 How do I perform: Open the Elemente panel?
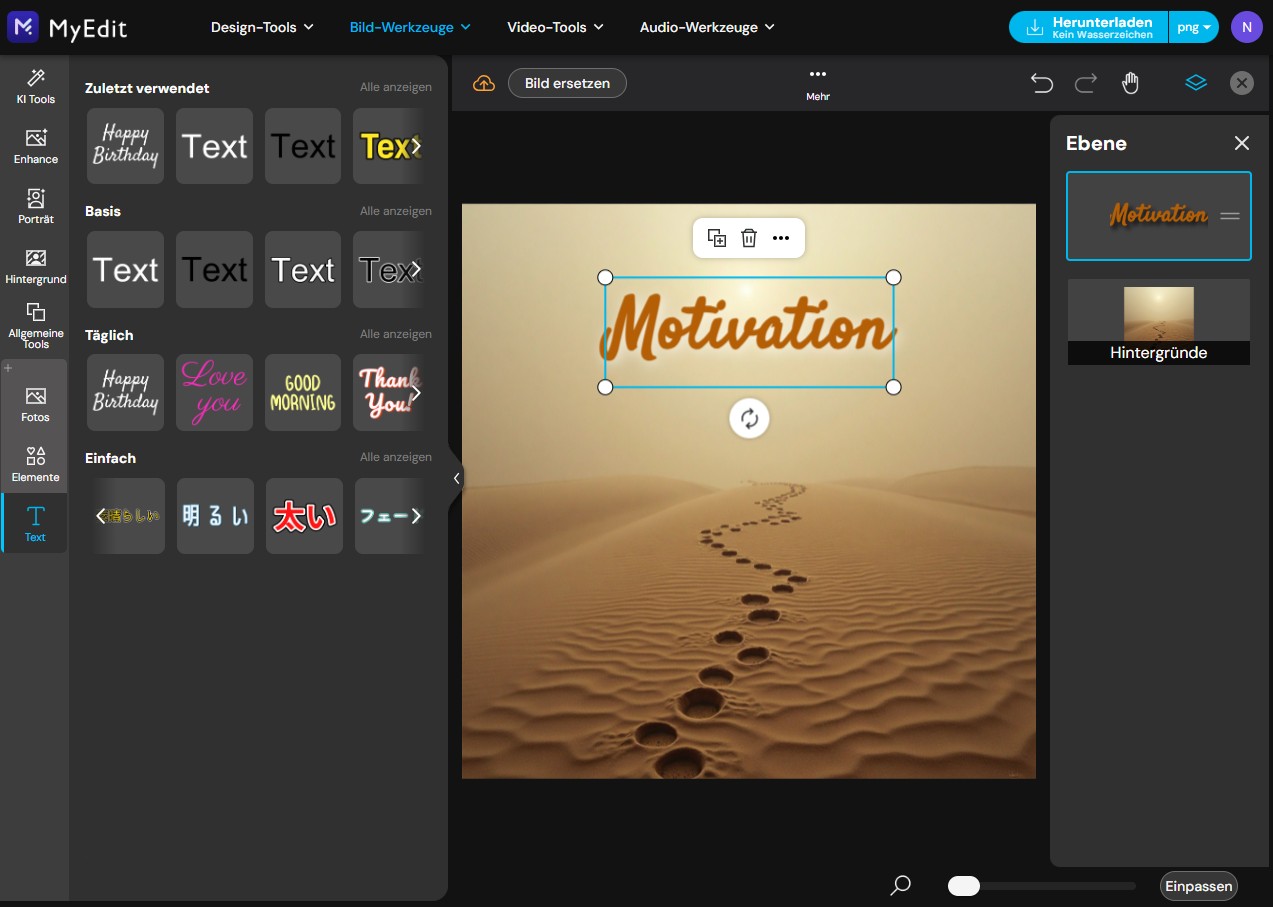tap(35, 464)
